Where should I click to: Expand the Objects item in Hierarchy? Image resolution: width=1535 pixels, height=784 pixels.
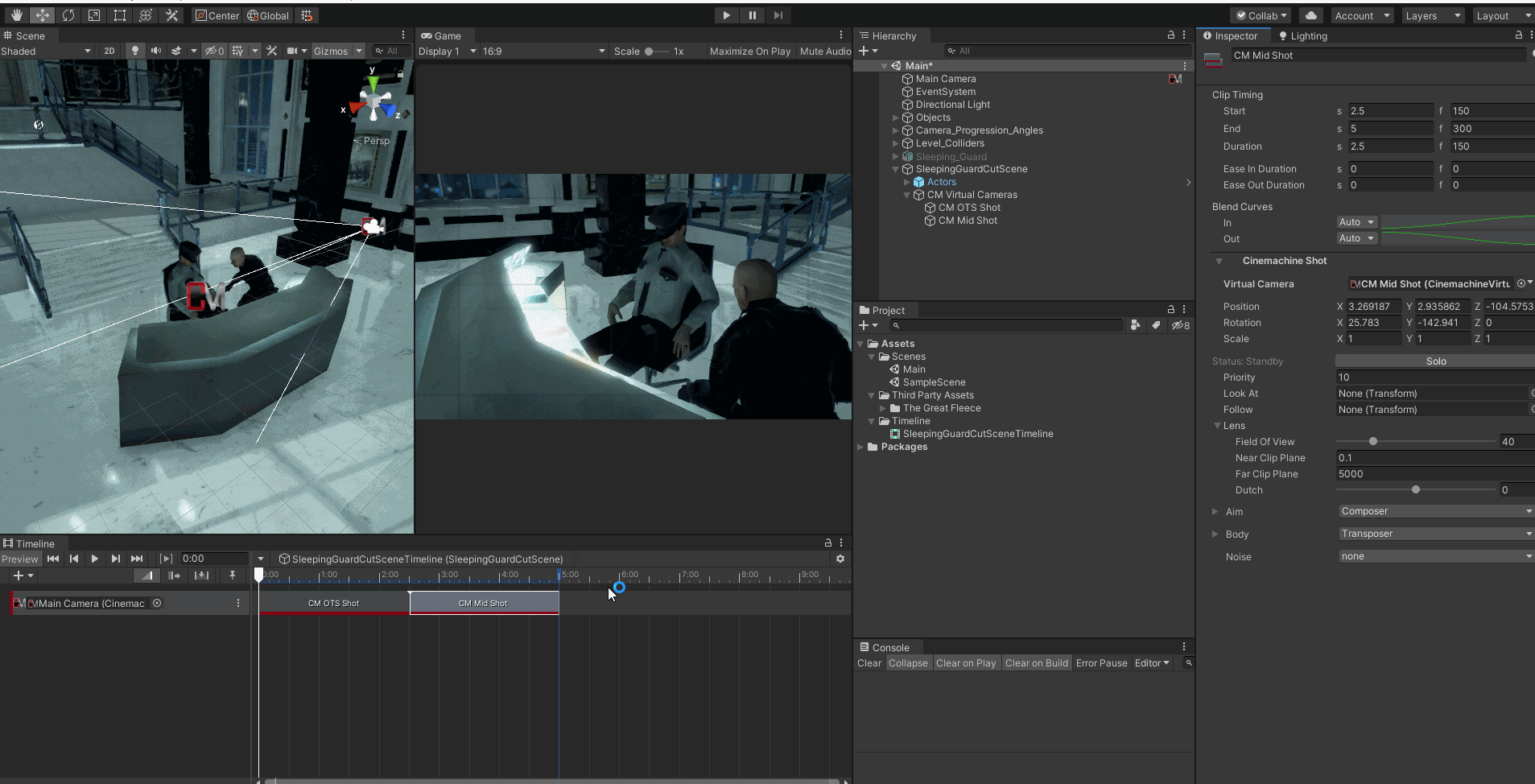[x=895, y=118]
